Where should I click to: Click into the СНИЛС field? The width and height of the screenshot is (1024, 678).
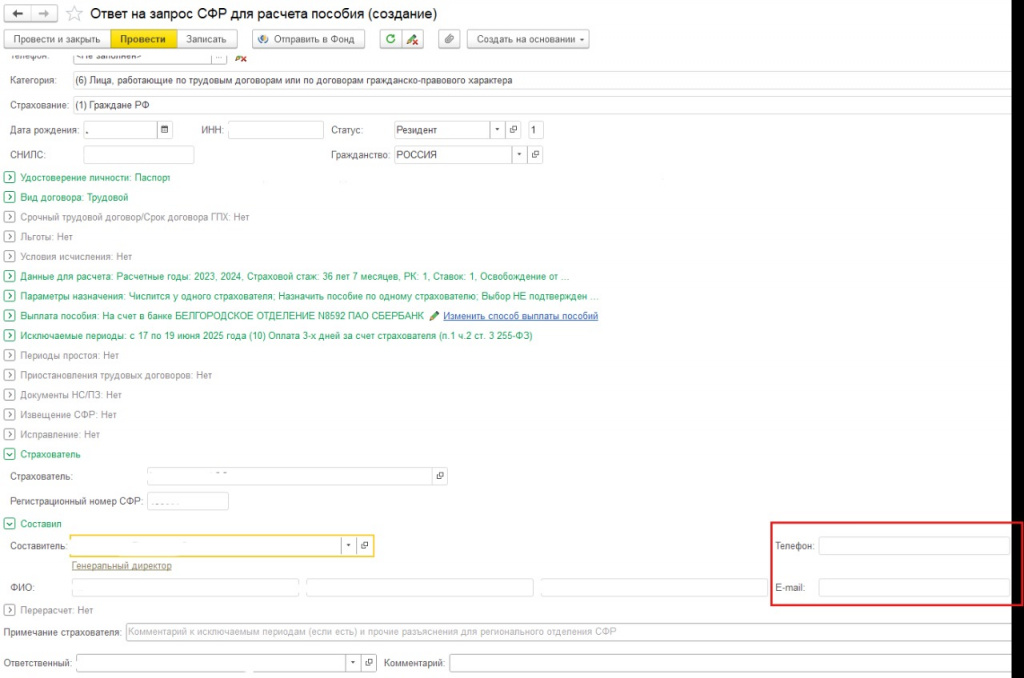coord(138,155)
